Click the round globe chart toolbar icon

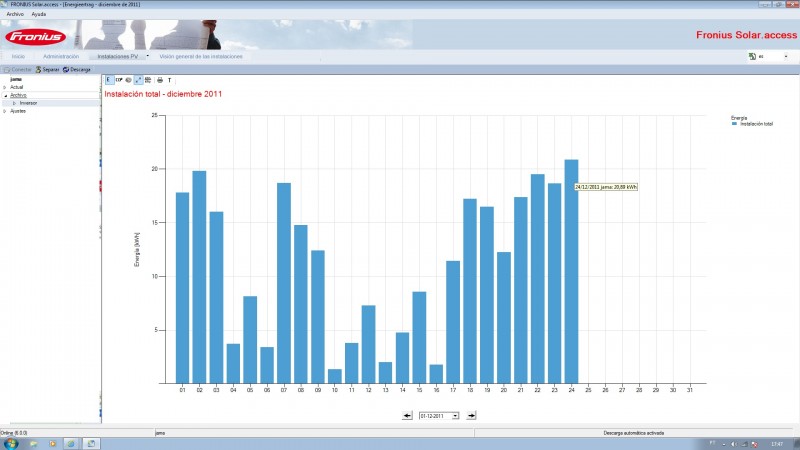(129, 80)
